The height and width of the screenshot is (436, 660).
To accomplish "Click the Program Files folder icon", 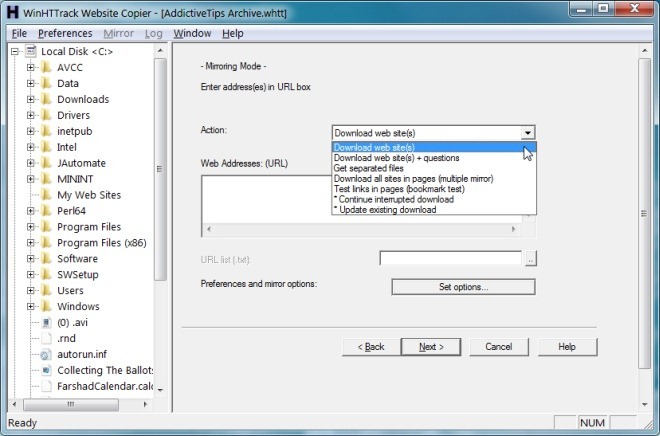I will click(46, 227).
